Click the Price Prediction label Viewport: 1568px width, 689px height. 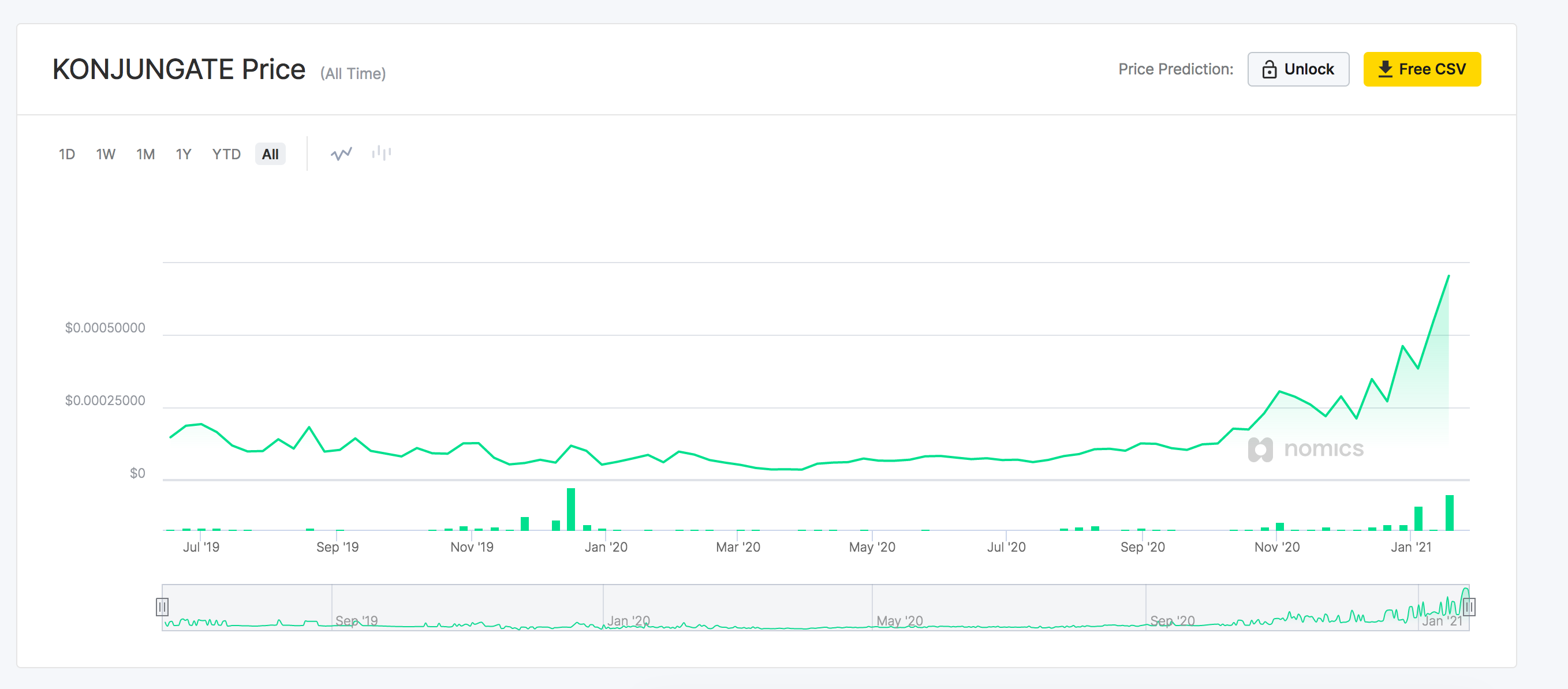(x=1176, y=69)
